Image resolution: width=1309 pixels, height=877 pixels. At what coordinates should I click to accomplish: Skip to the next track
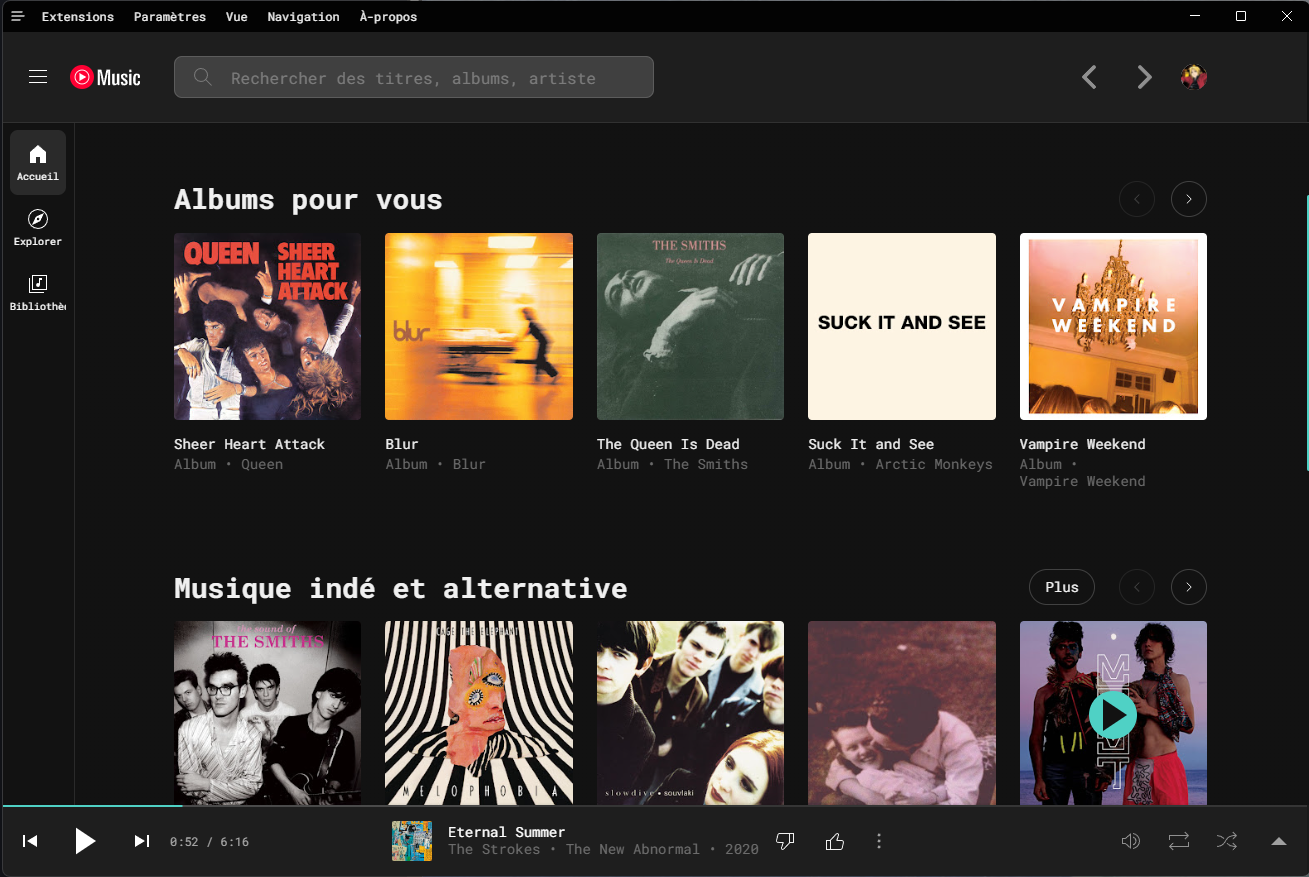[142, 841]
